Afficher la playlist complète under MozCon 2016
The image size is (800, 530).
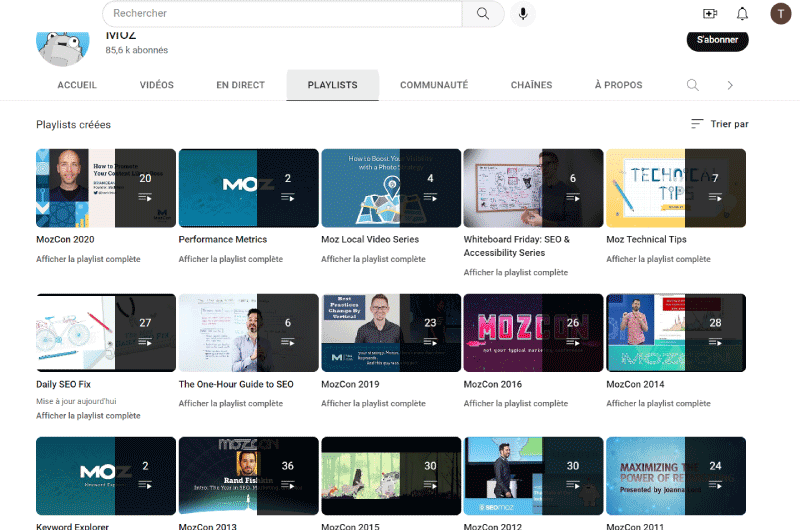tap(516, 403)
